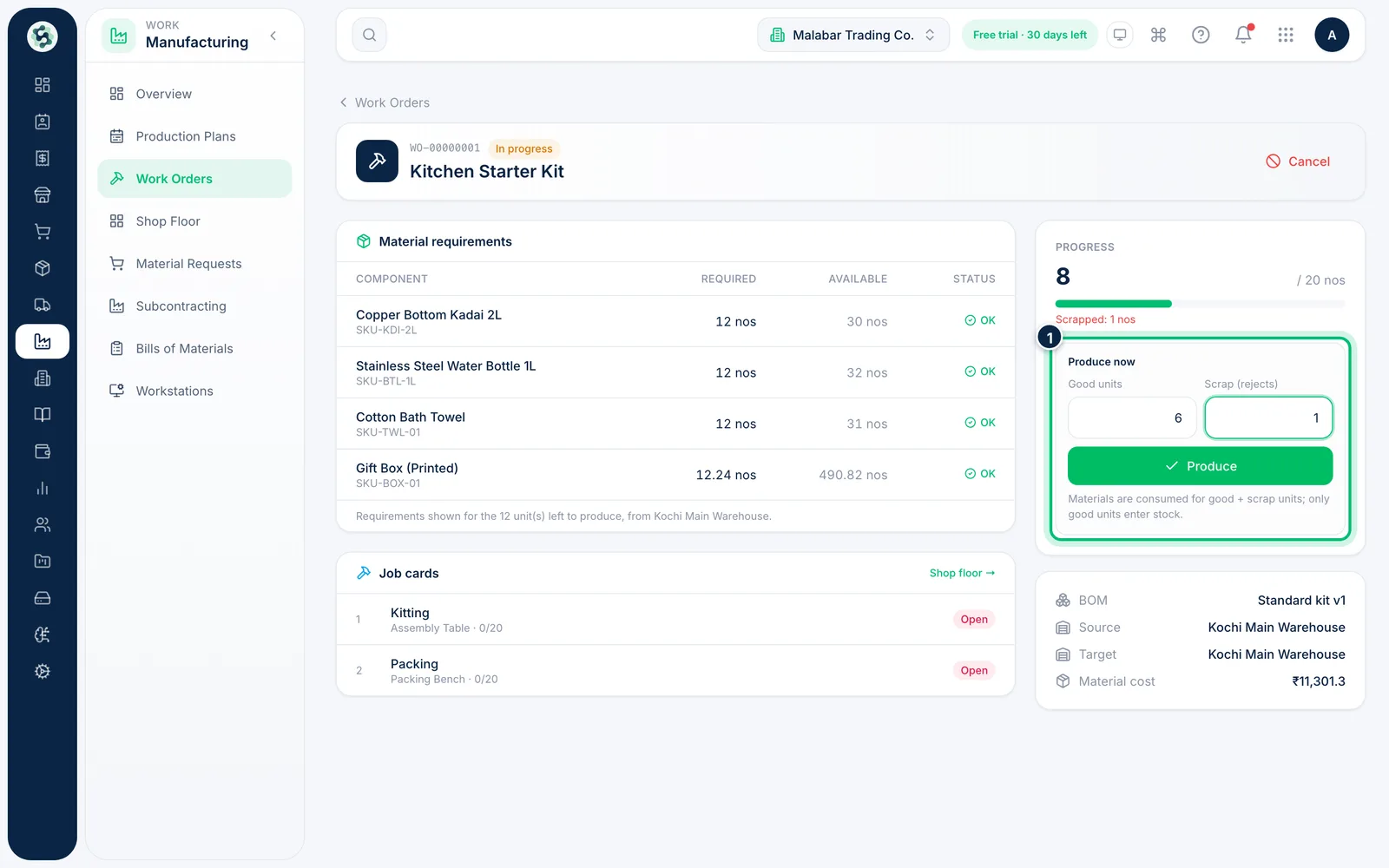The height and width of the screenshot is (868, 1389).
Task: Click the production progress bar
Action: point(1200,304)
